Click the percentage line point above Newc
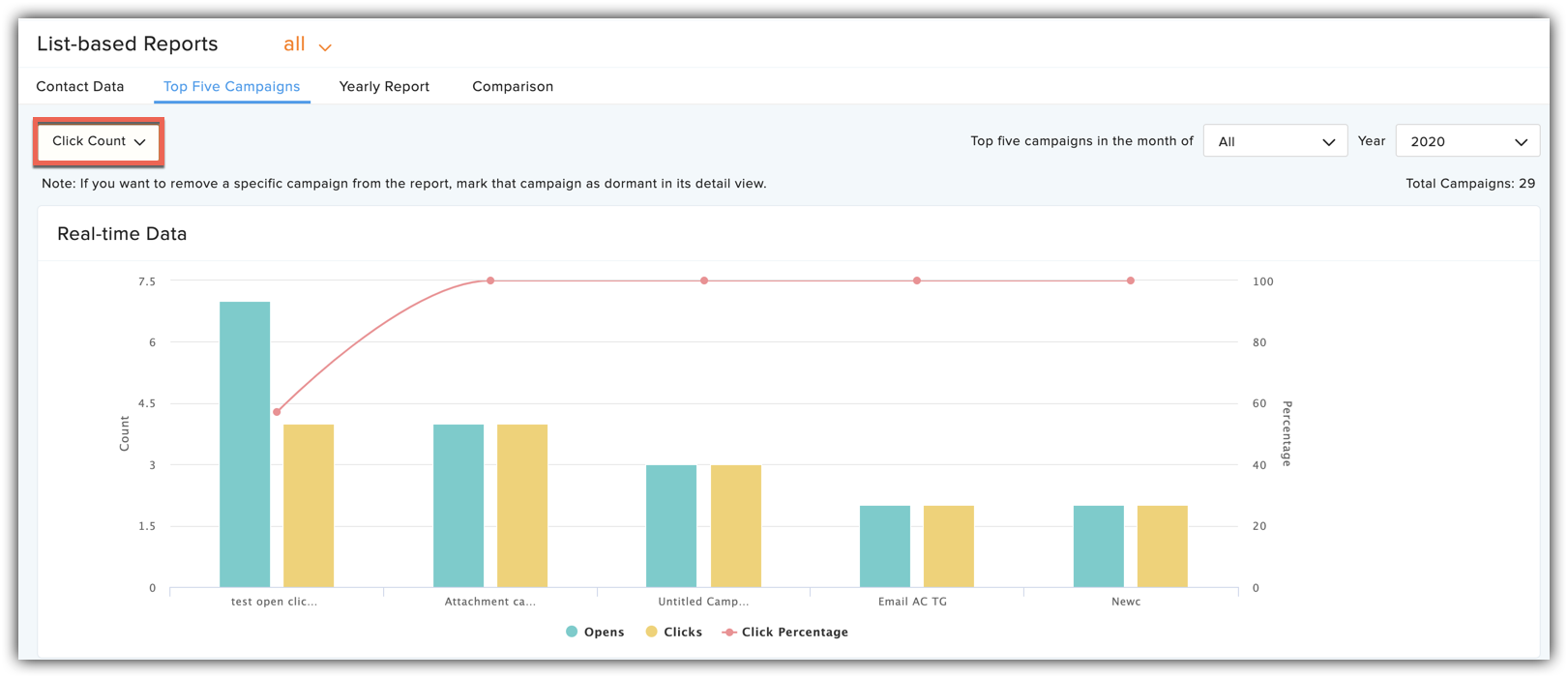Image resolution: width=1568 pixels, height=678 pixels. pyautogui.click(x=1131, y=280)
